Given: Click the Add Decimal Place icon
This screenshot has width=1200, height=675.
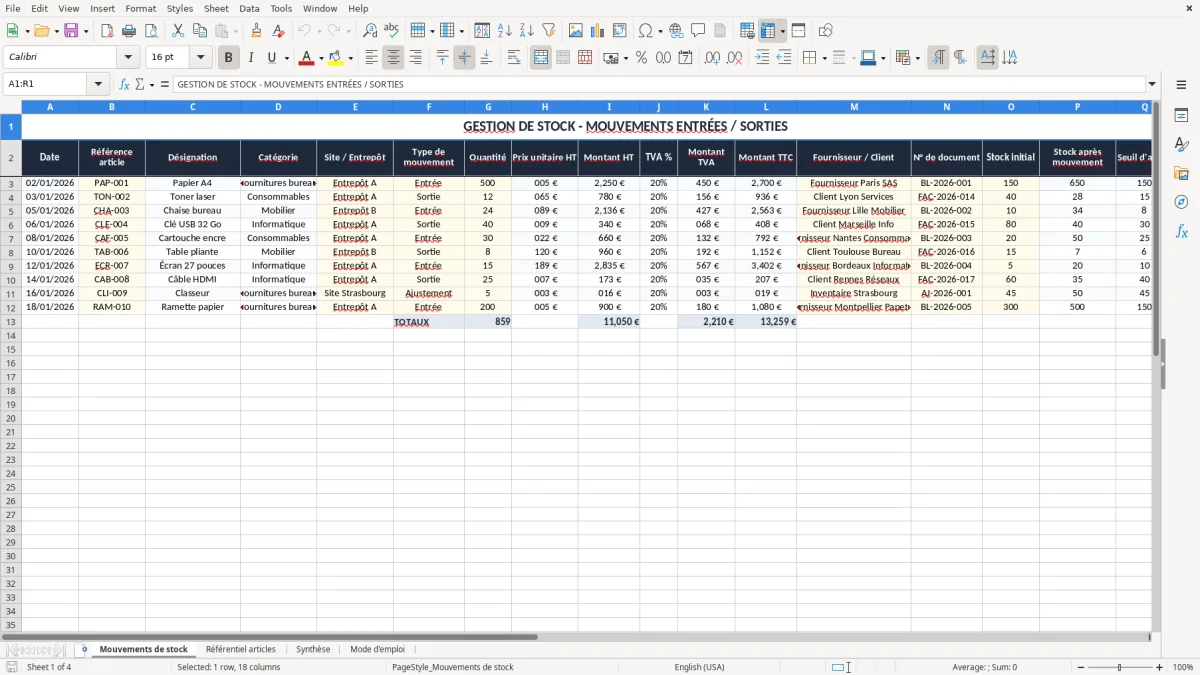Looking at the screenshot, I should [713, 58].
